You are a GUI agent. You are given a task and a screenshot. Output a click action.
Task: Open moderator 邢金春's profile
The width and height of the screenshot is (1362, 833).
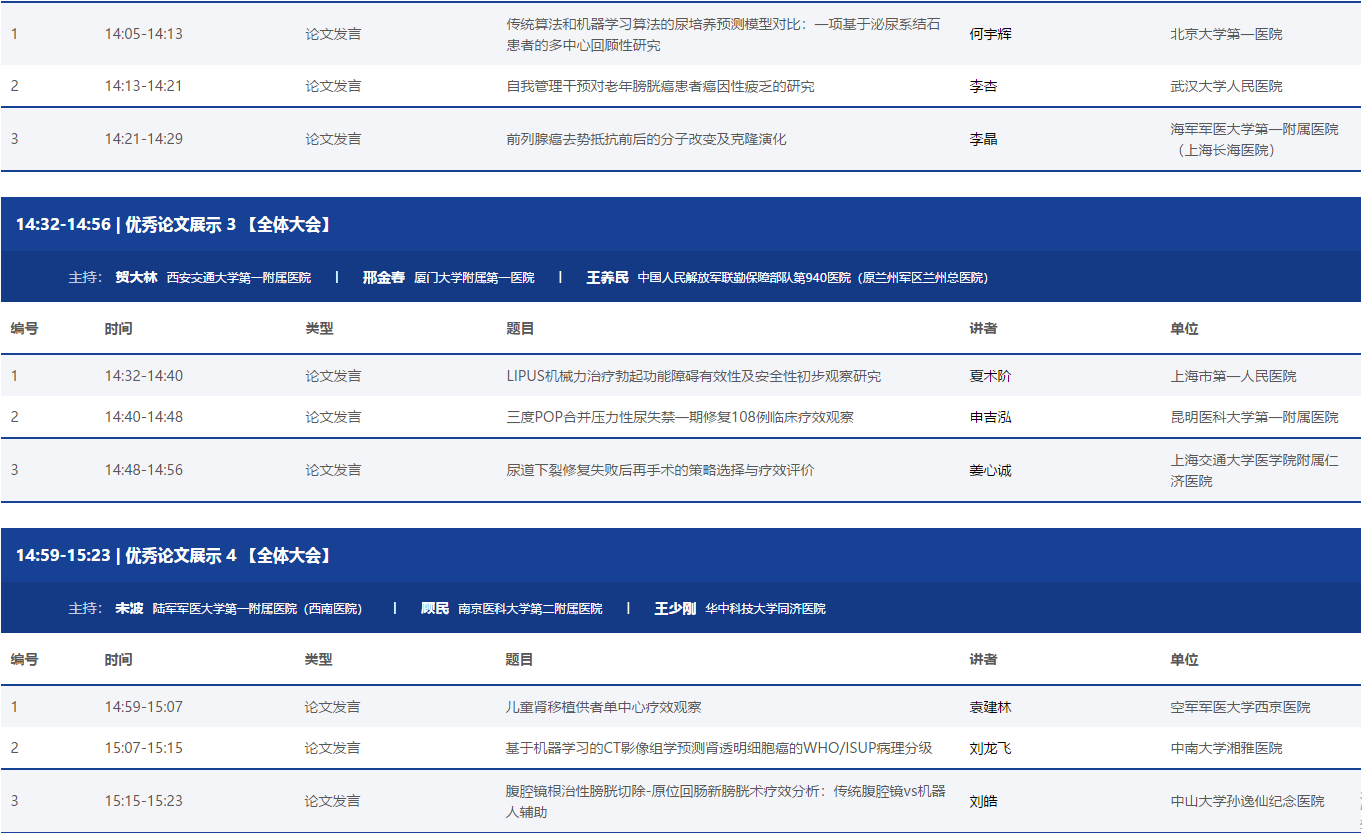[x=383, y=278]
